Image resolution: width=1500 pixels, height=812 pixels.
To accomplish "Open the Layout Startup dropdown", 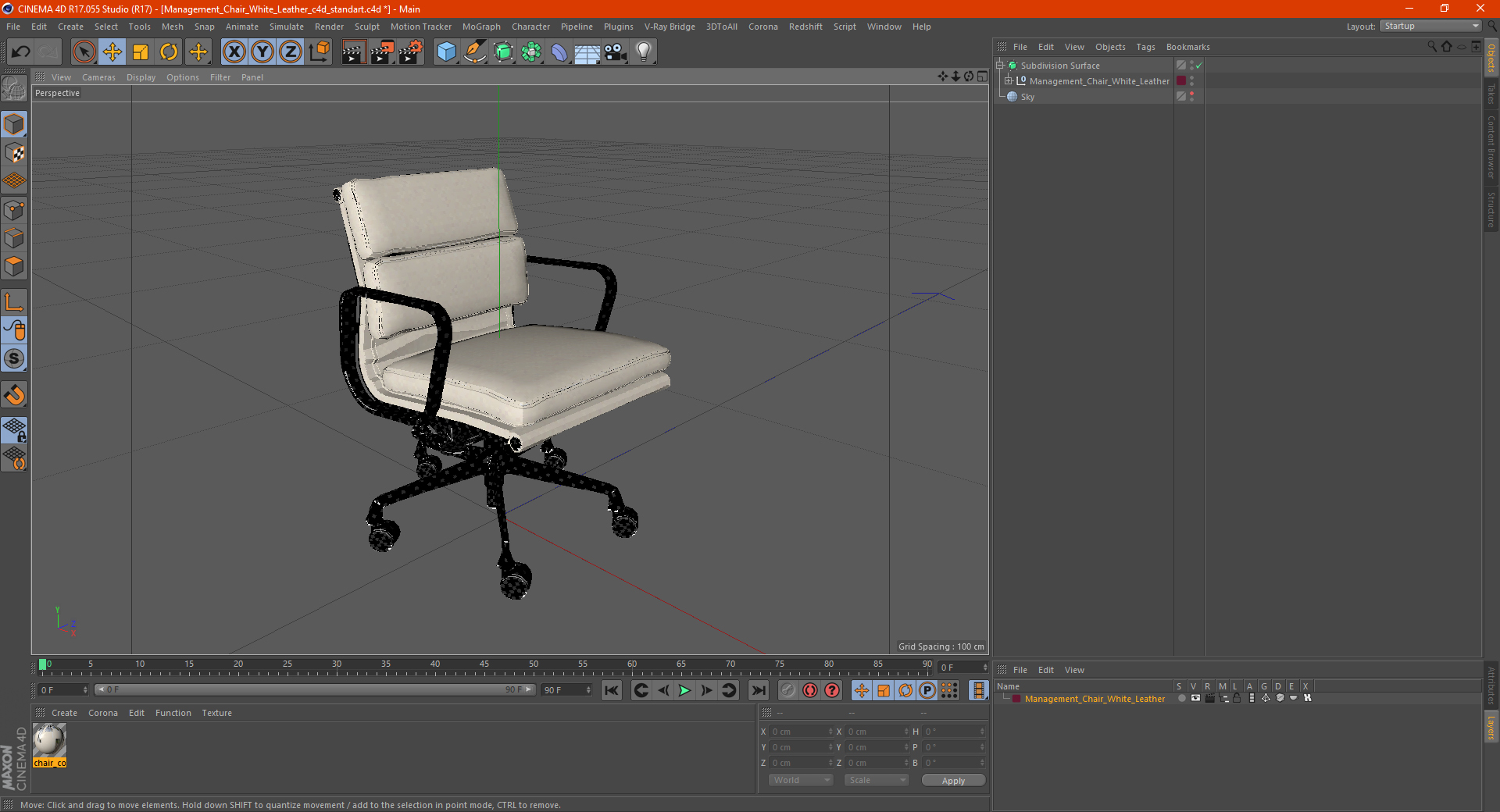I will pos(1430,26).
